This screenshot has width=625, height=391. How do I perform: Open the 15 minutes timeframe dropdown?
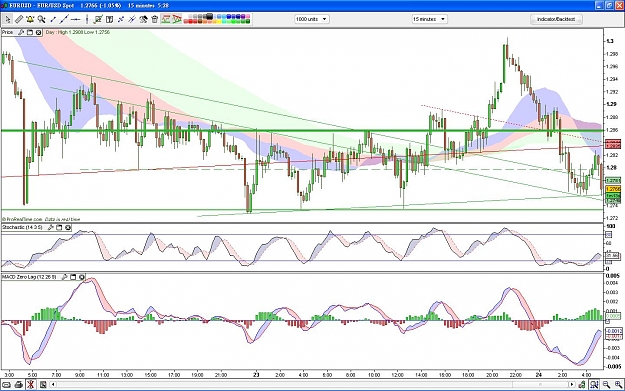click(429, 19)
